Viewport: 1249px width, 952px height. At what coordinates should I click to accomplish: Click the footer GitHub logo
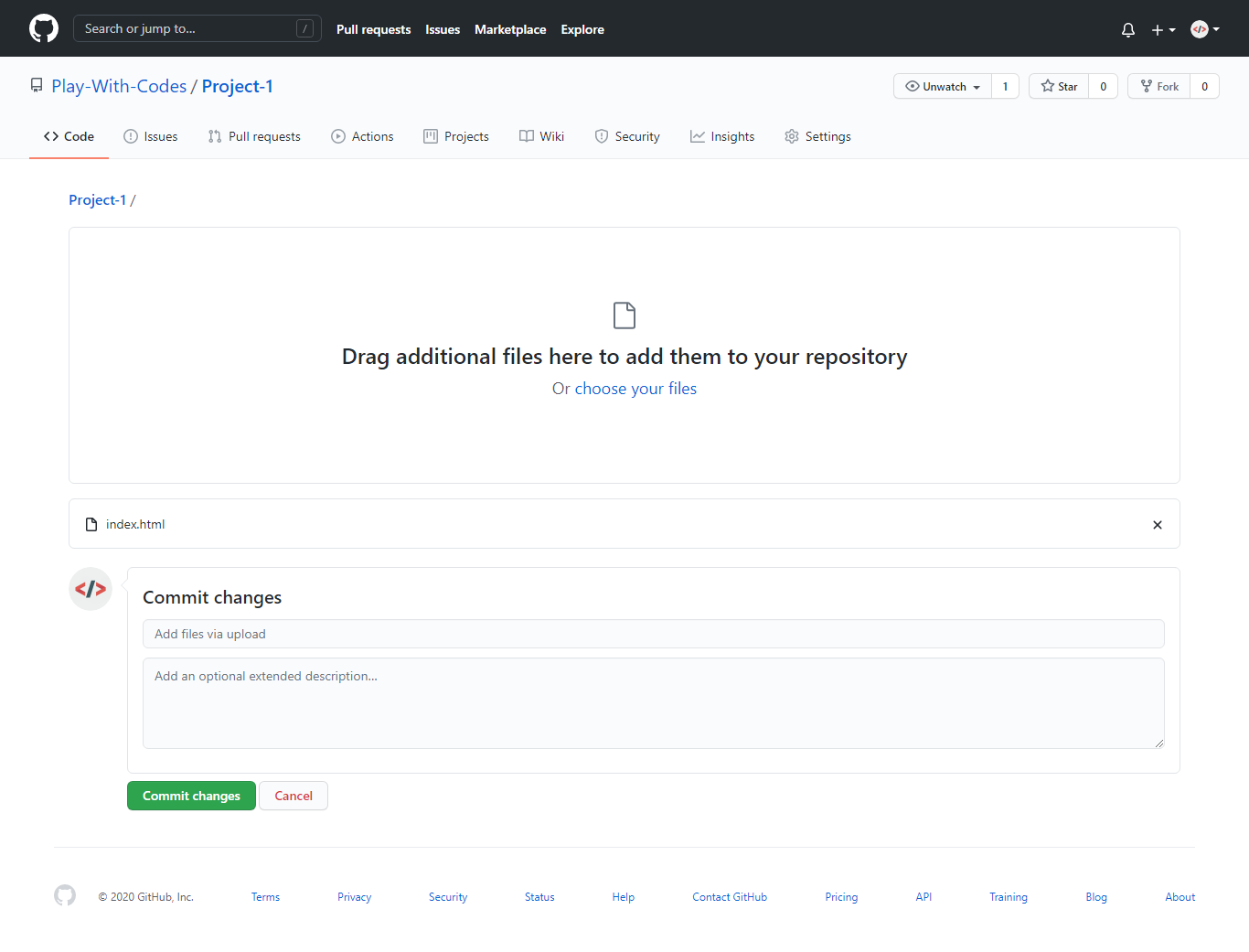[65, 895]
